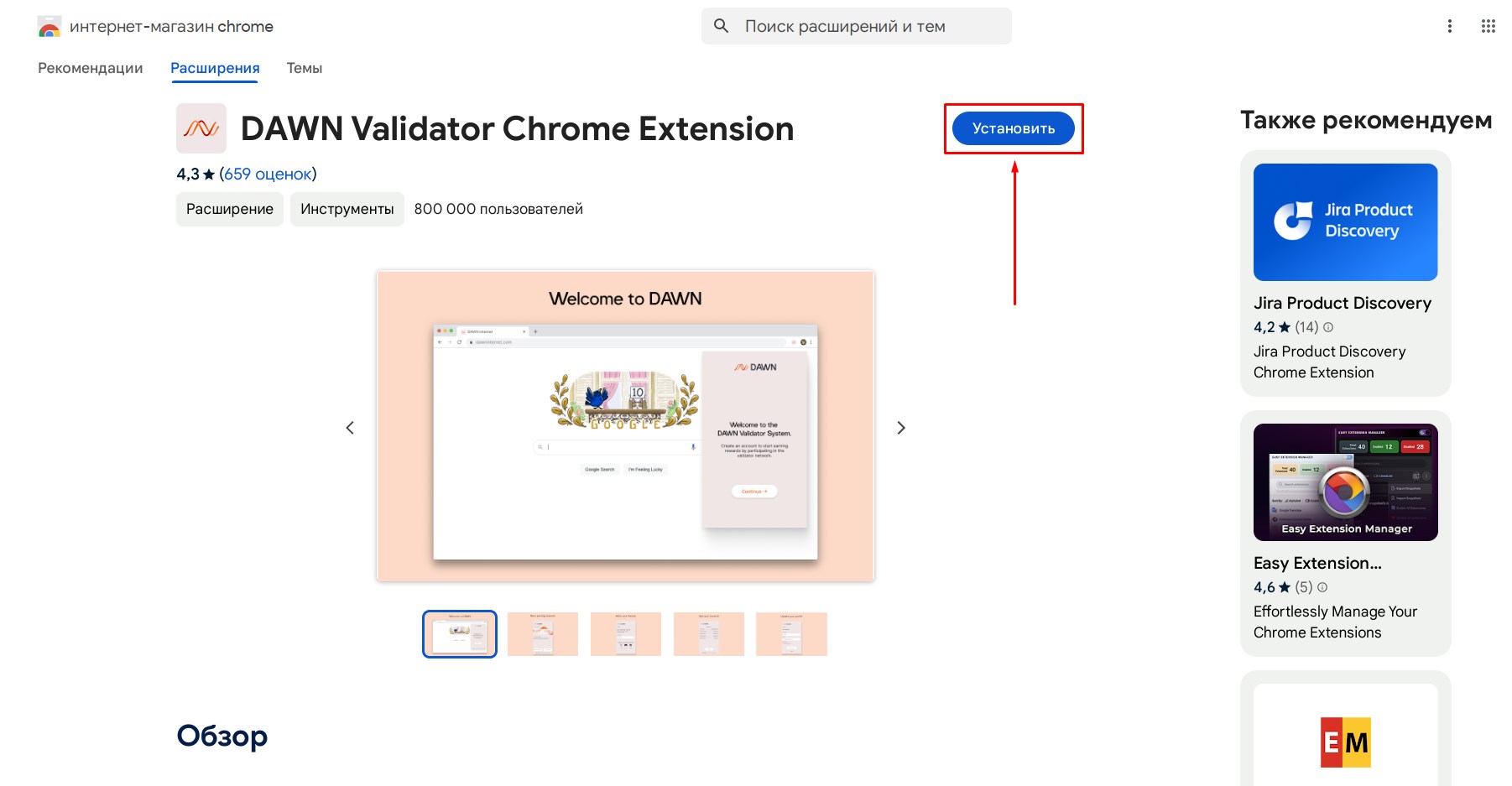Viewport: 1512px width, 786px height.
Task: Click the Обзор section heading
Action: [x=222, y=736]
